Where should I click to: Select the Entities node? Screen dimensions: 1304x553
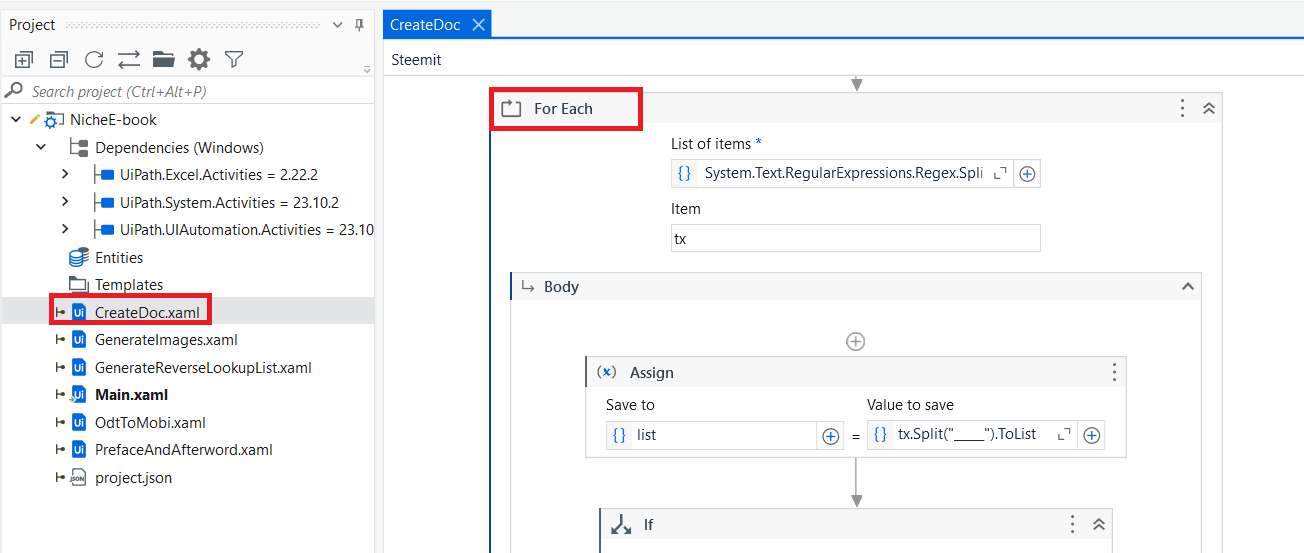coord(119,258)
